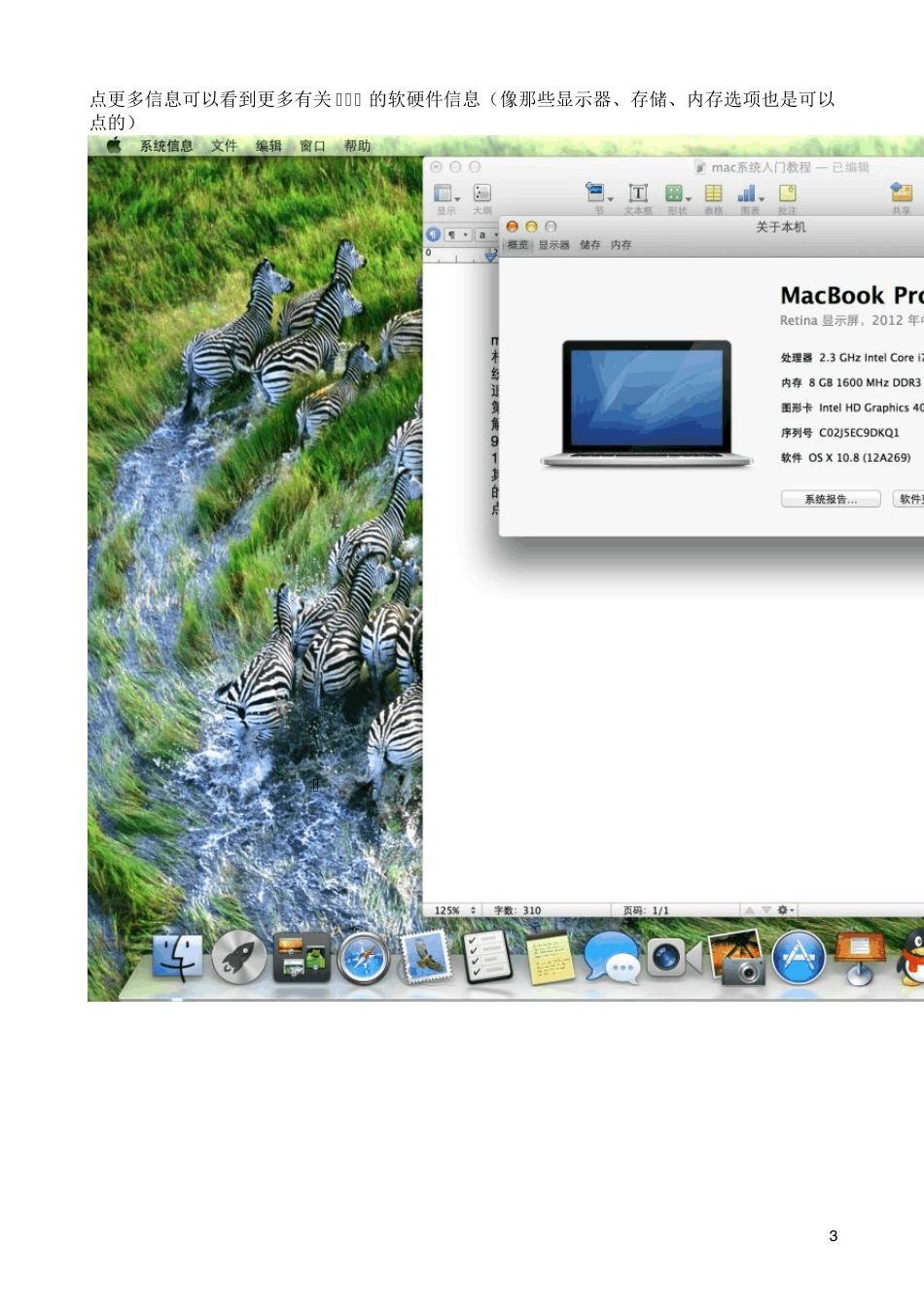Add a 批注 comment note
The image size is (924, 1309).
point(787,195)
